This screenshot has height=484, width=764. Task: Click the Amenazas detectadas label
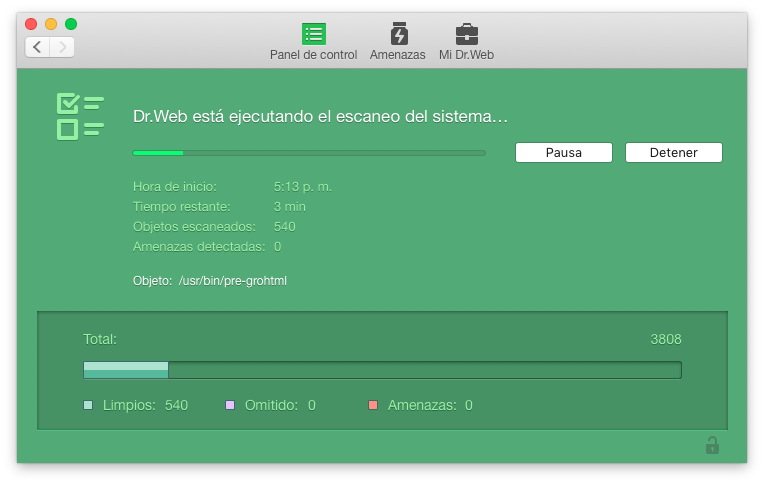click(x=199, y=247)
